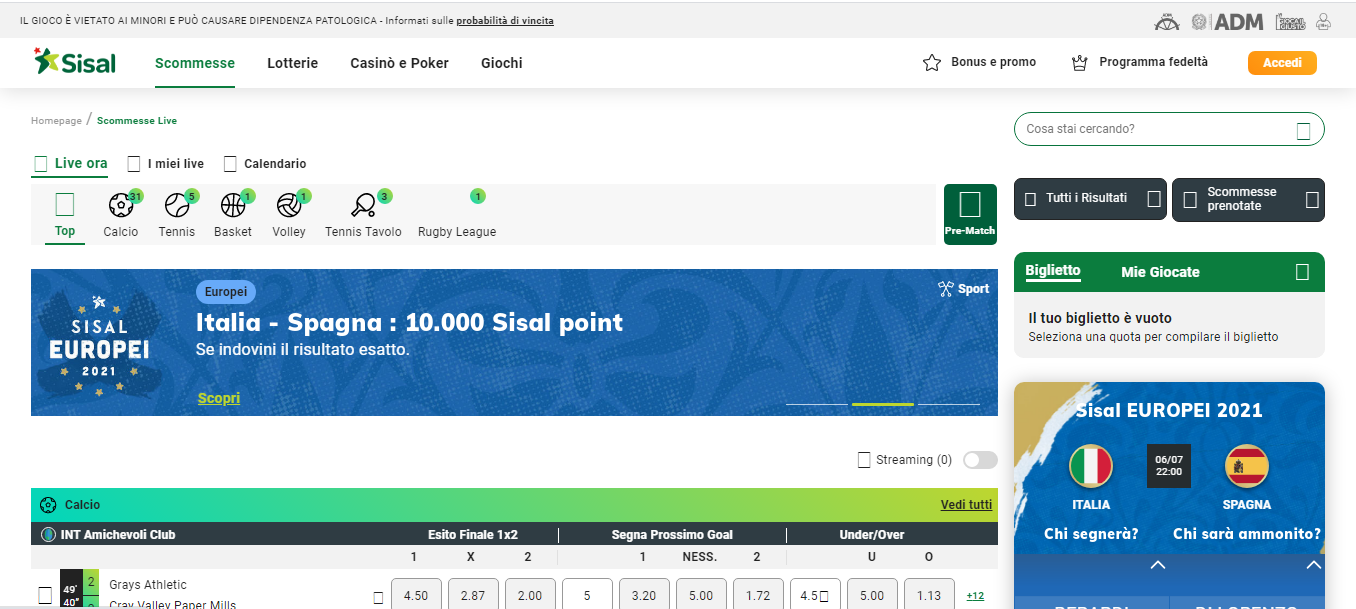Image resolution: width=1356 pixels, height=609 pixels.
Task: Open Tutti i Risultati arrow on right
Action: click(1153, 199)
